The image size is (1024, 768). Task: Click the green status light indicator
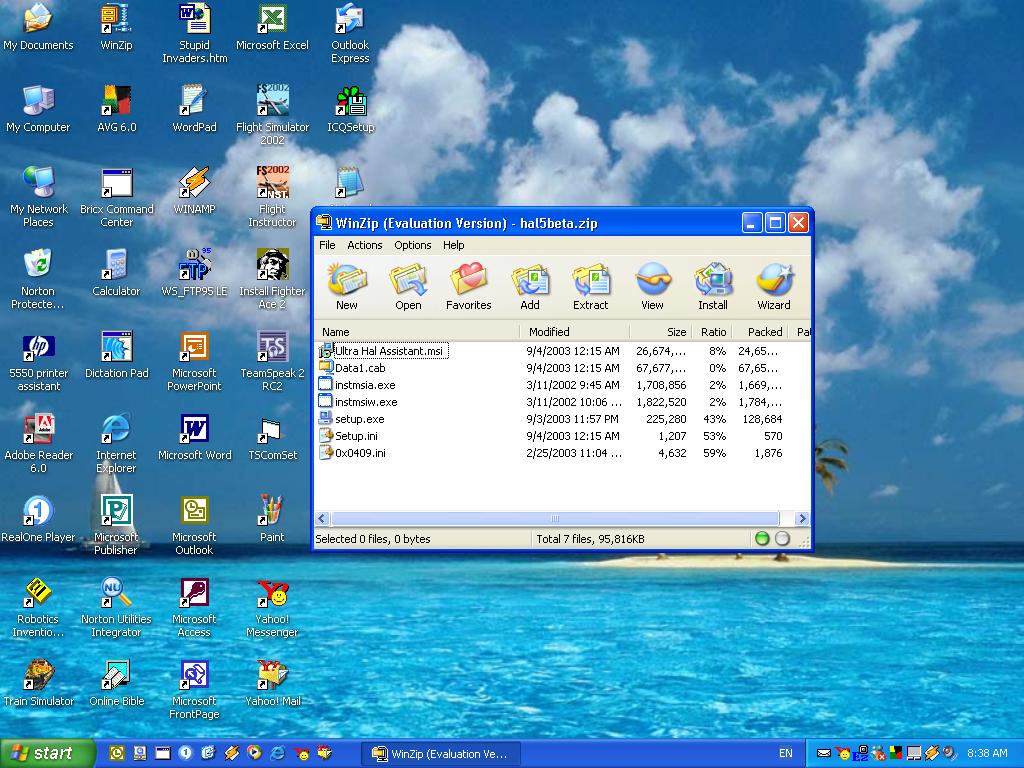click(762, 539)
